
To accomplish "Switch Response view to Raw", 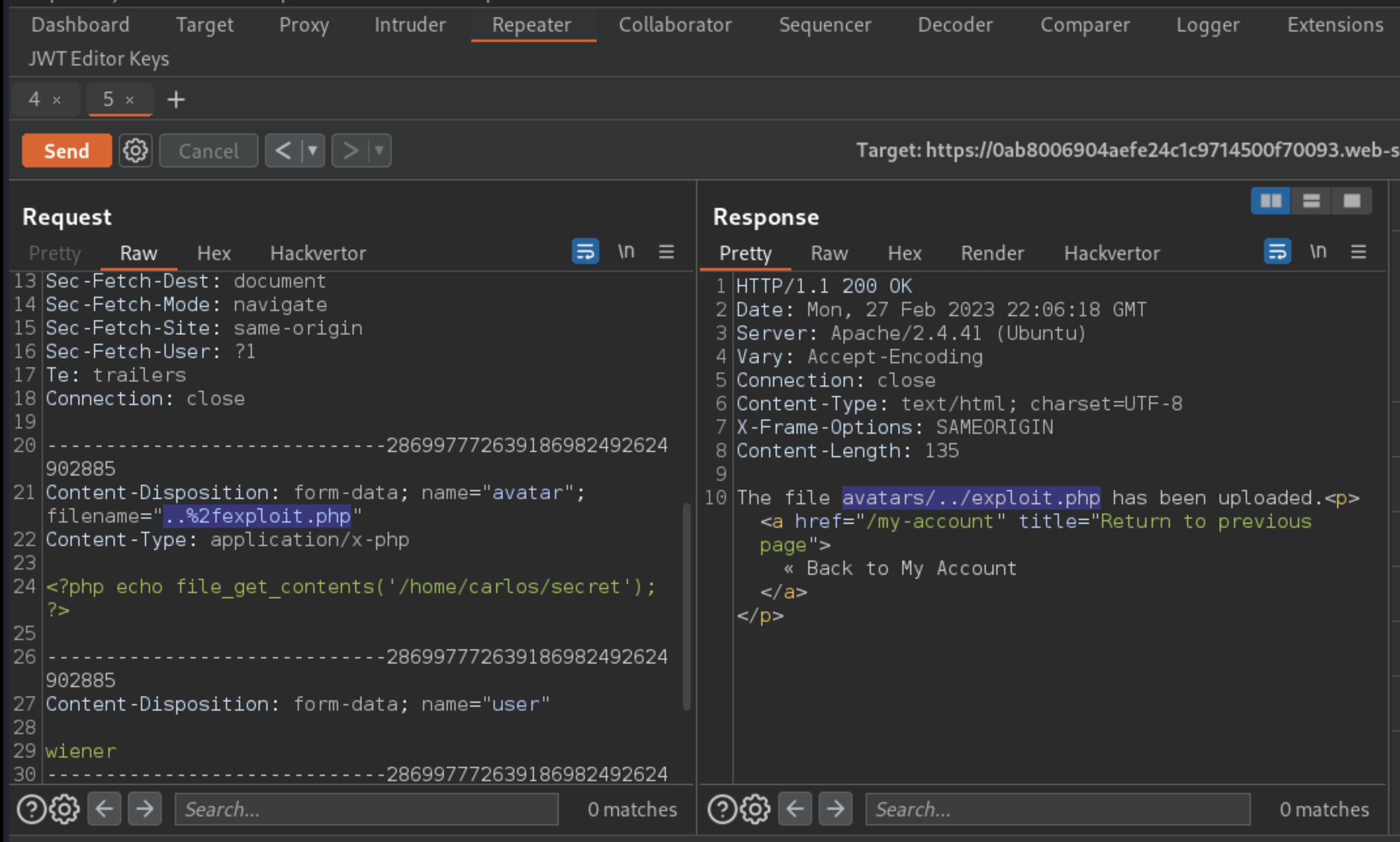I will tap(829, 253).
